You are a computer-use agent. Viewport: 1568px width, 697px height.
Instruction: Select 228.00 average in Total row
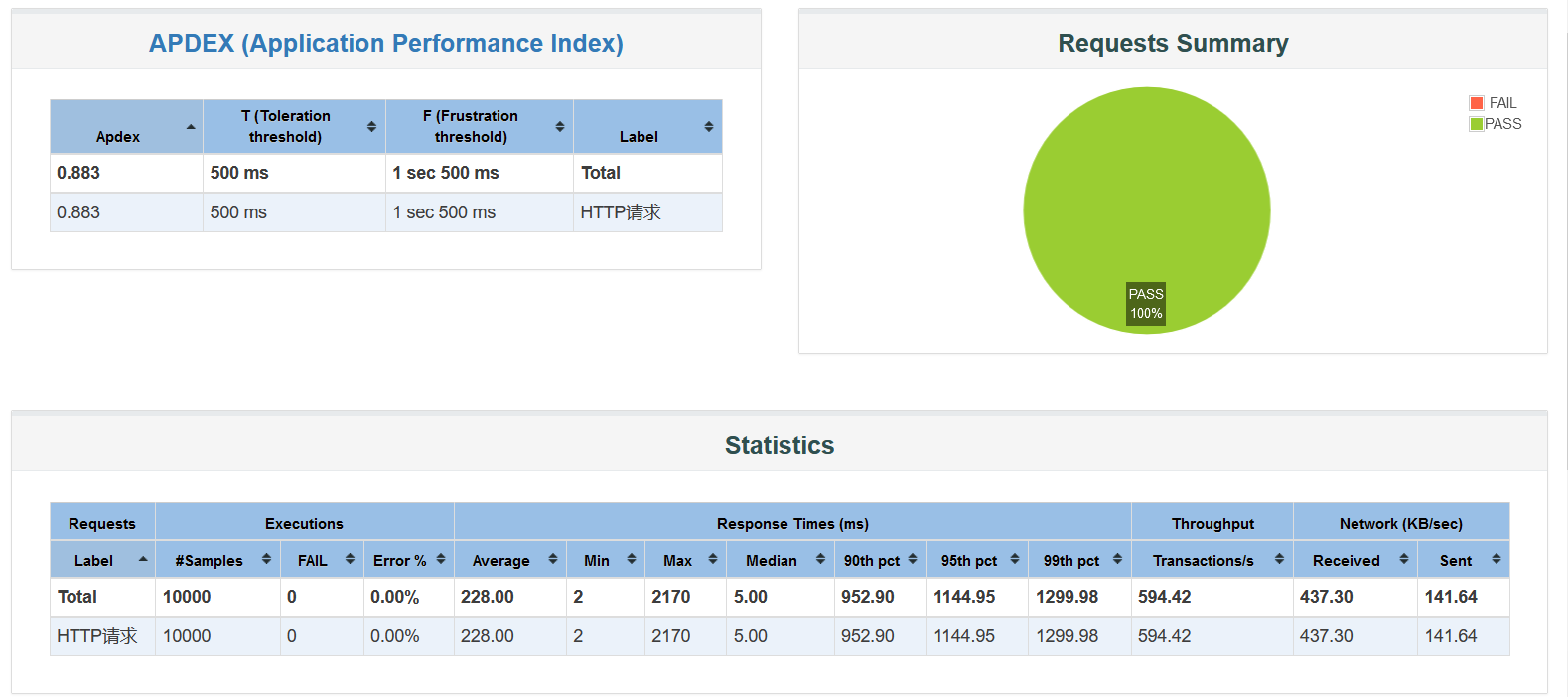pyautogui.click(x=488, y=597)
